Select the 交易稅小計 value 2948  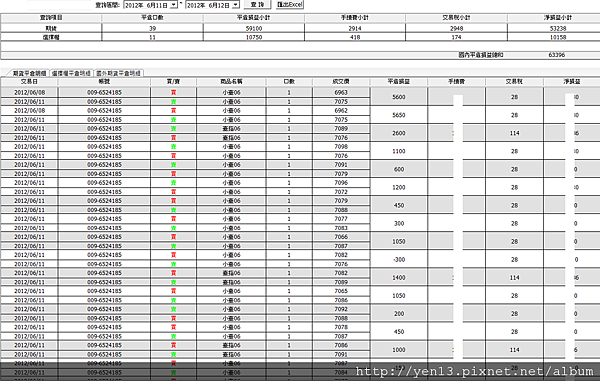coord(457,28)
